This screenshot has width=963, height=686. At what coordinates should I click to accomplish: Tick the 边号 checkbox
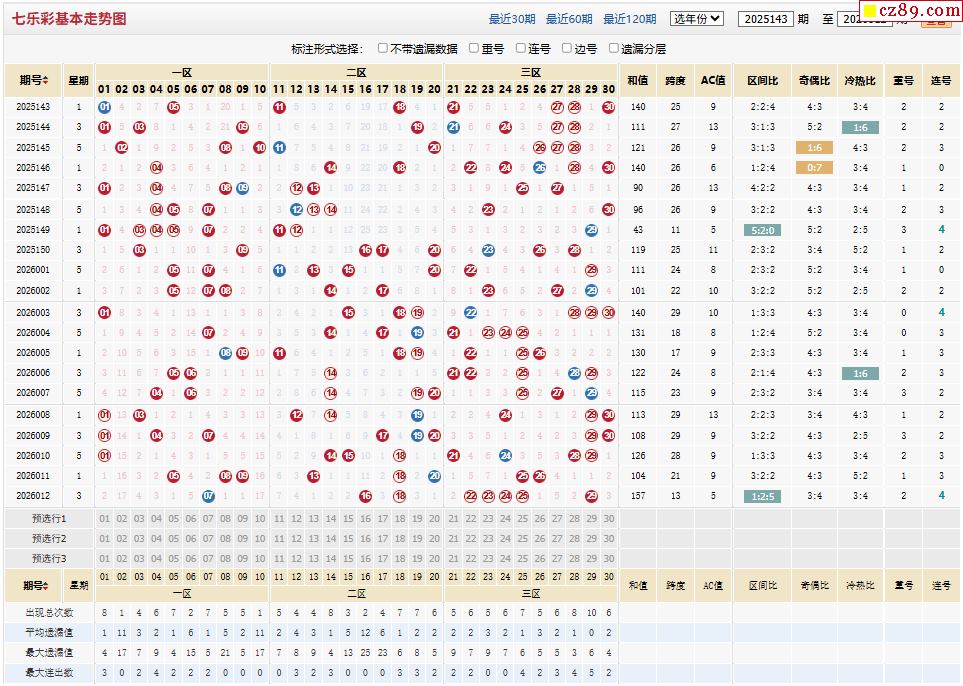coord(567,48)
